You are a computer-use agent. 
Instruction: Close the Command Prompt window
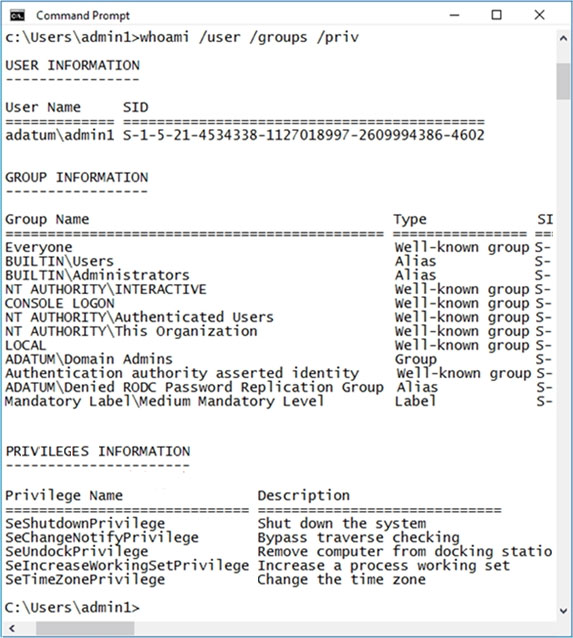coord(540,15)
